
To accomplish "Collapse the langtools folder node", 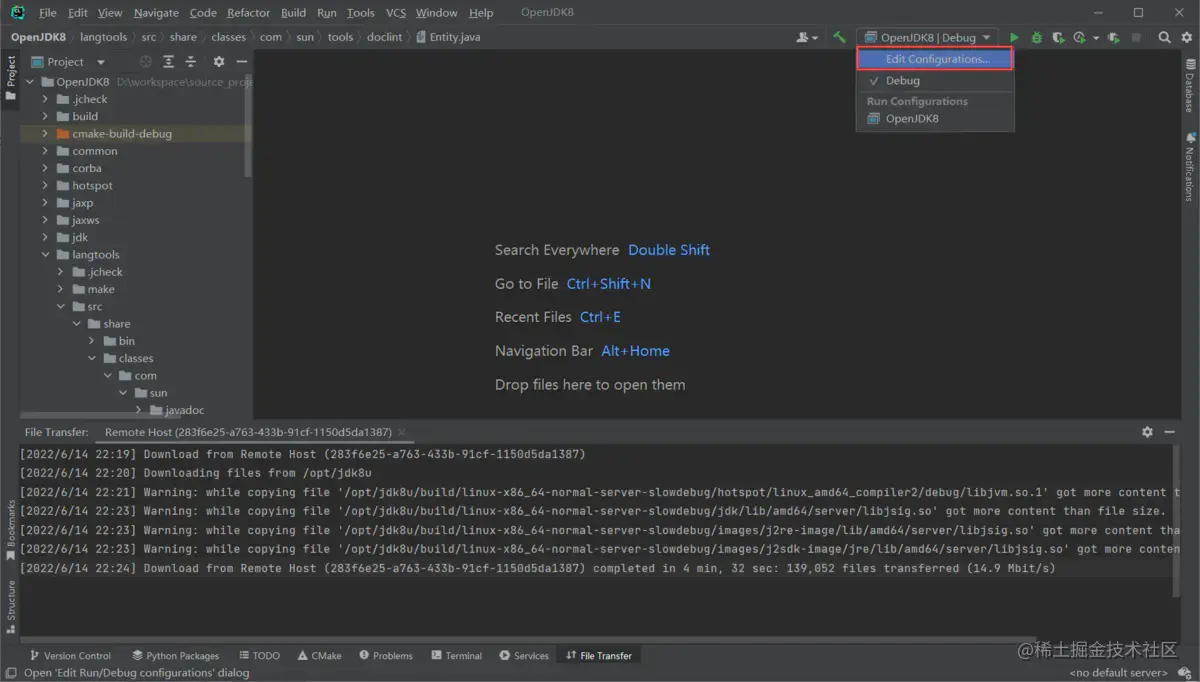I will pos(45,255).
